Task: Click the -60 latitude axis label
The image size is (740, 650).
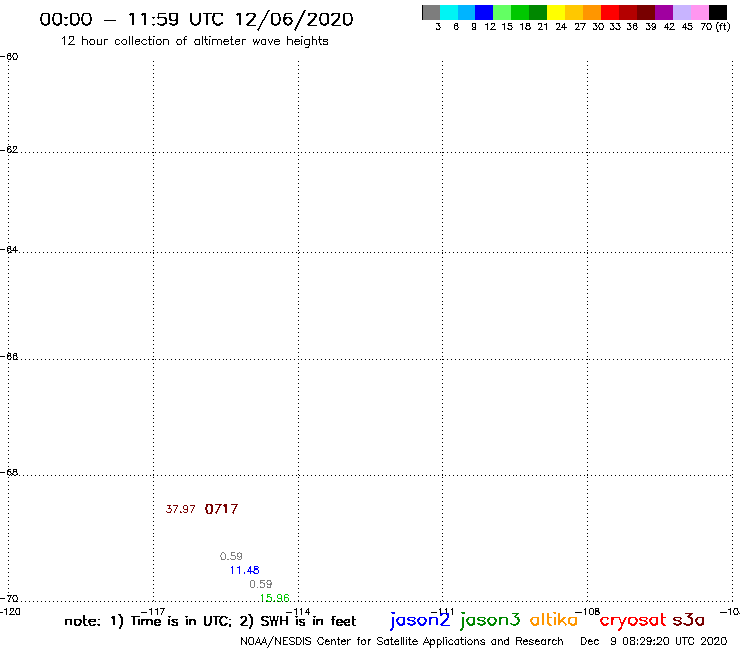Action: pyautogui.click(x=9, y=57)
